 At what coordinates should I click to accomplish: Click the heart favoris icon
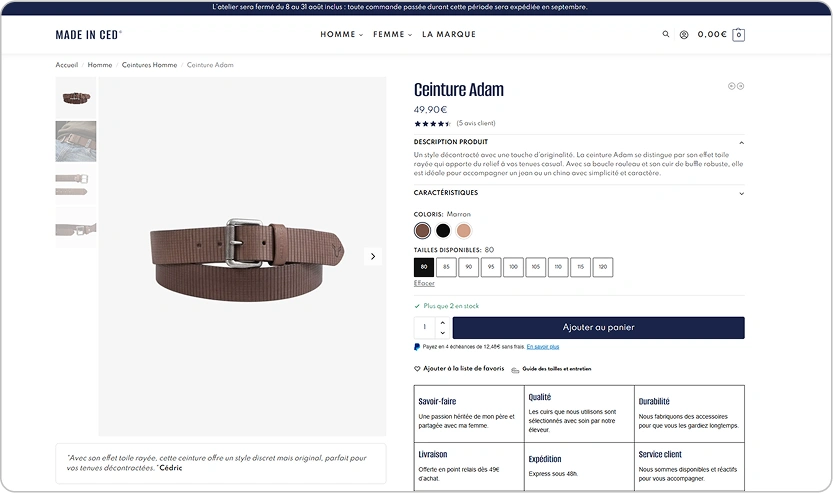[x=417, y=368]
